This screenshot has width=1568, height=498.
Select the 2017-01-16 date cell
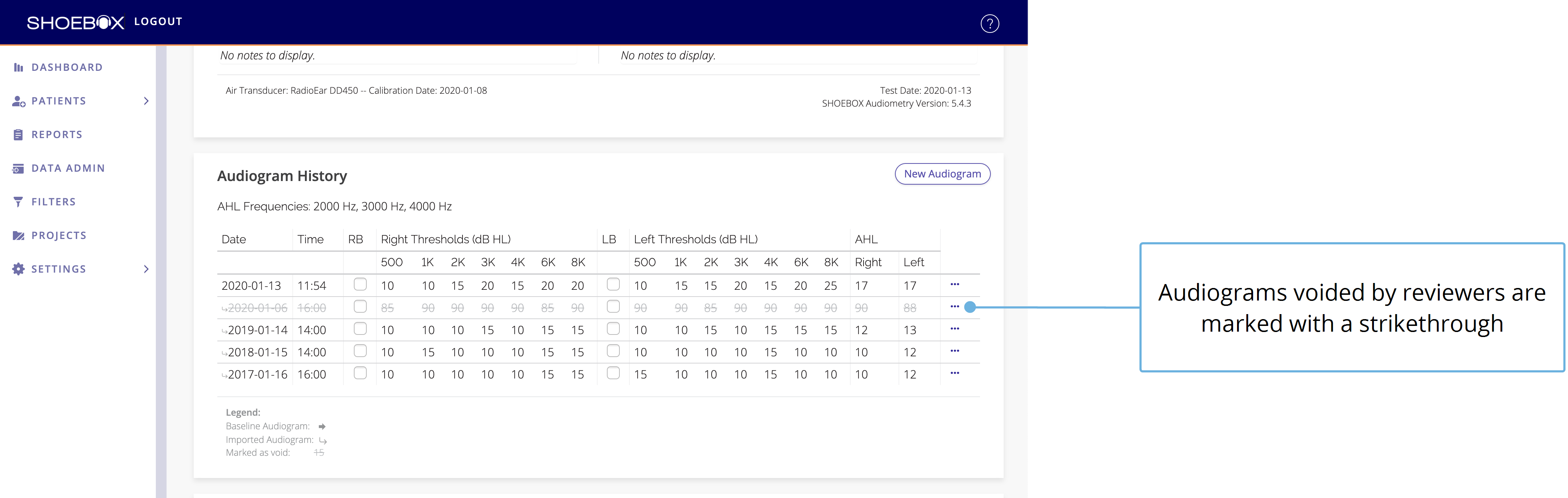point(257,375)
